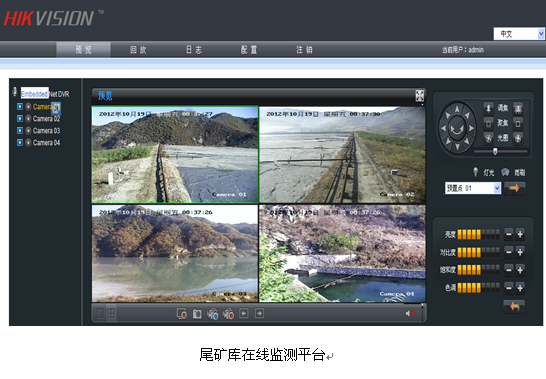Image resolution: width=546 pixels, height=379 pixels.
Task: Go to the next page of cameras
Action: [259, 314]
